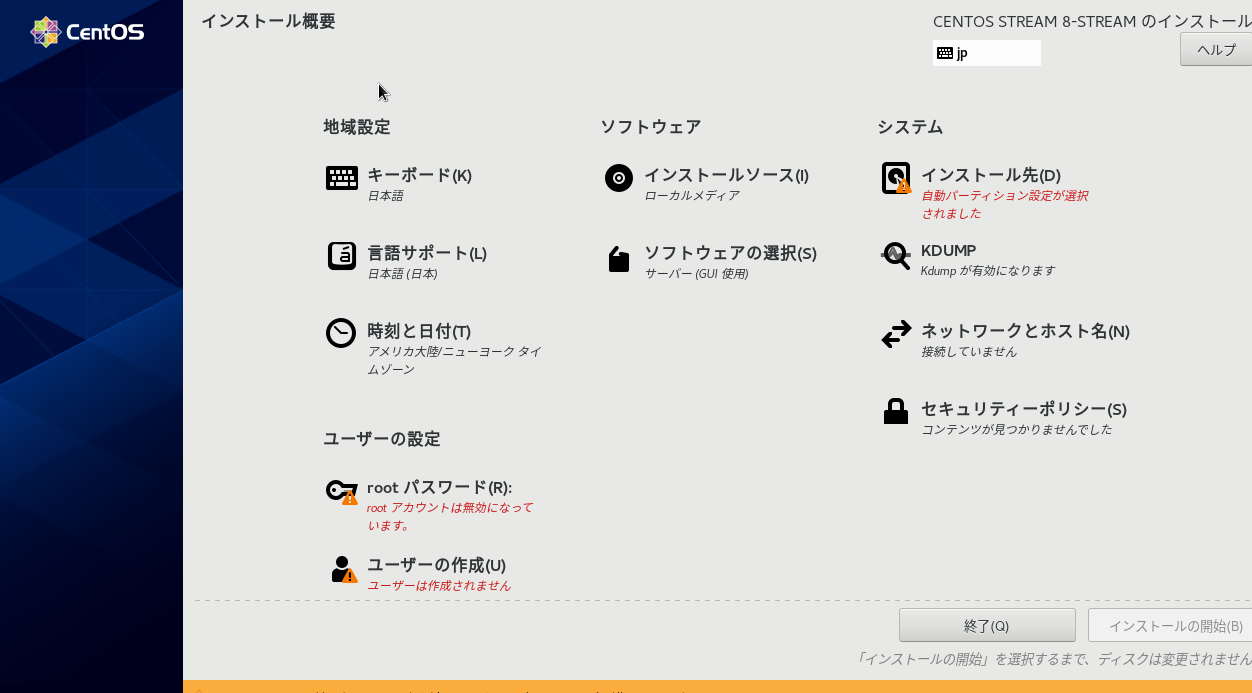Open インストール先 (Installation Destination)

[x=989, y=174]
